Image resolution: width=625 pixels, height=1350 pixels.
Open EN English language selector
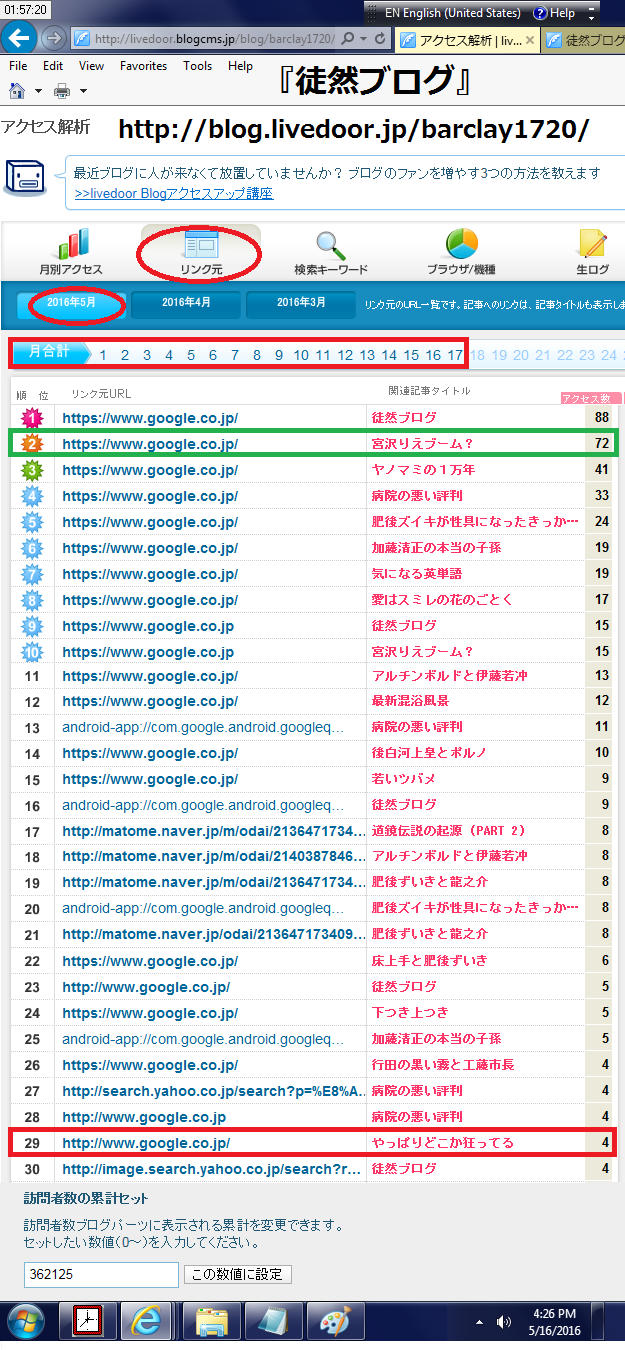[454, 13]
